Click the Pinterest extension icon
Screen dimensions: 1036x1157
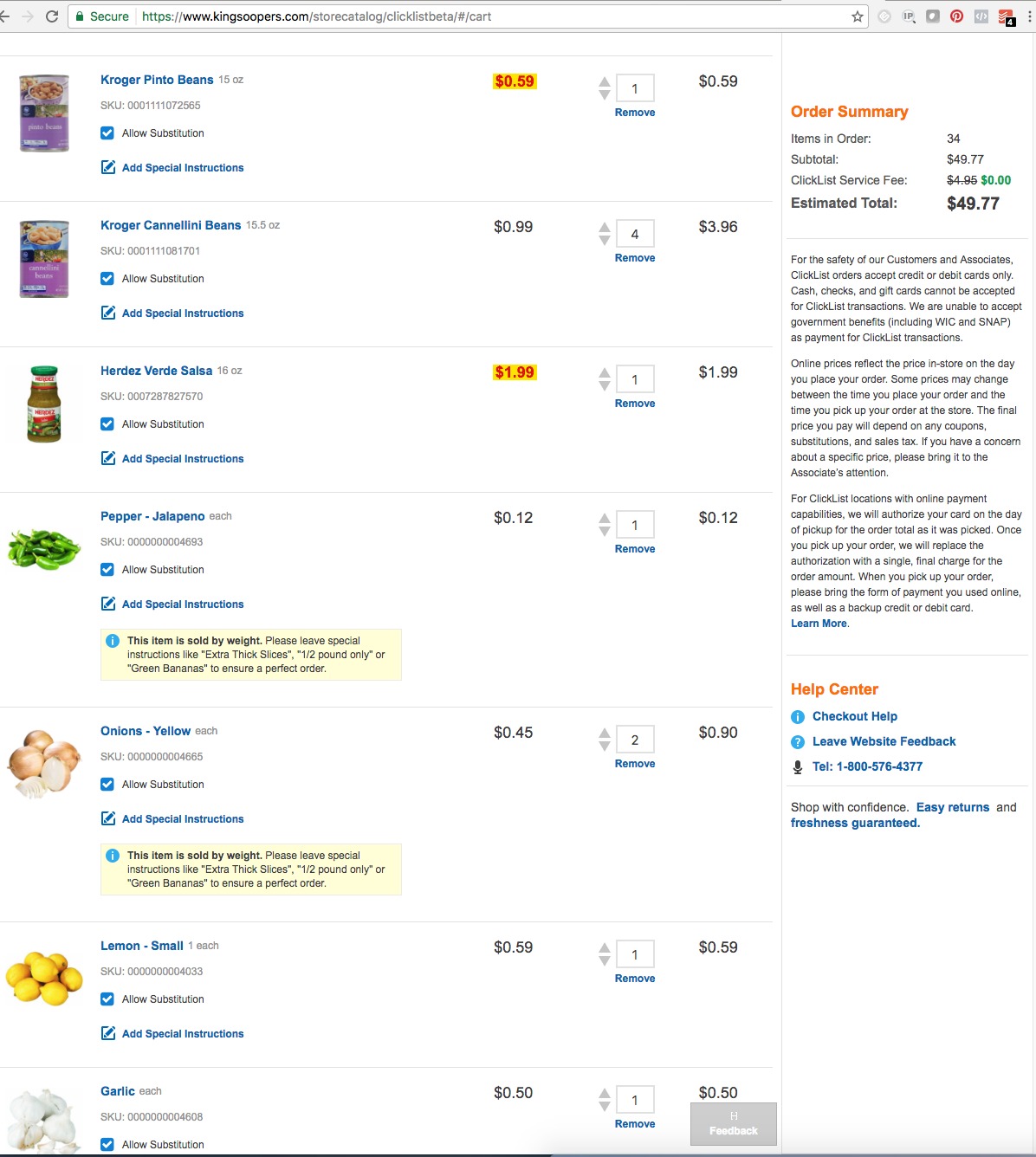(956, 16)
